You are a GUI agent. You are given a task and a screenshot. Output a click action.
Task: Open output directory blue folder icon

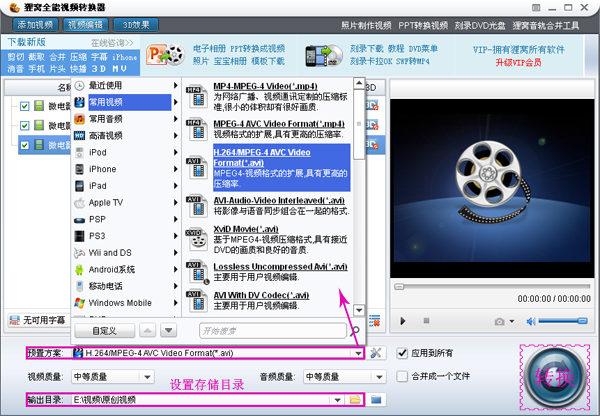point(376,400)
